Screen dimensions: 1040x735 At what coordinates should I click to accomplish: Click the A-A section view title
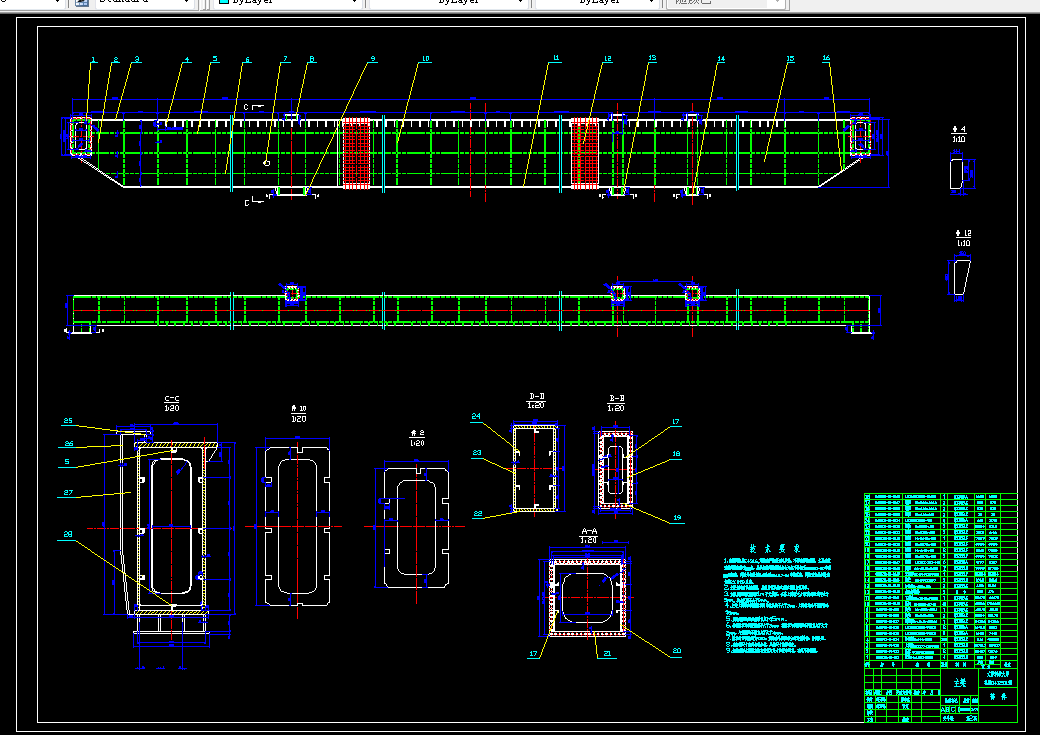coord(589,535)
